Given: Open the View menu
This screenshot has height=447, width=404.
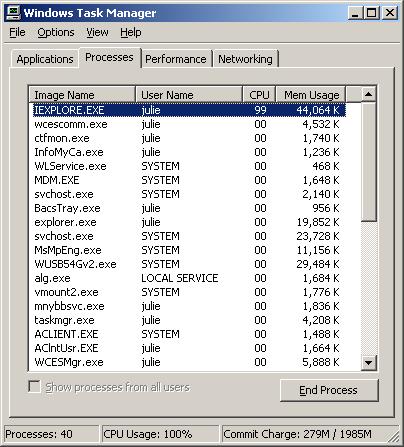Looking at the screenshot, I should click(97, 32).
